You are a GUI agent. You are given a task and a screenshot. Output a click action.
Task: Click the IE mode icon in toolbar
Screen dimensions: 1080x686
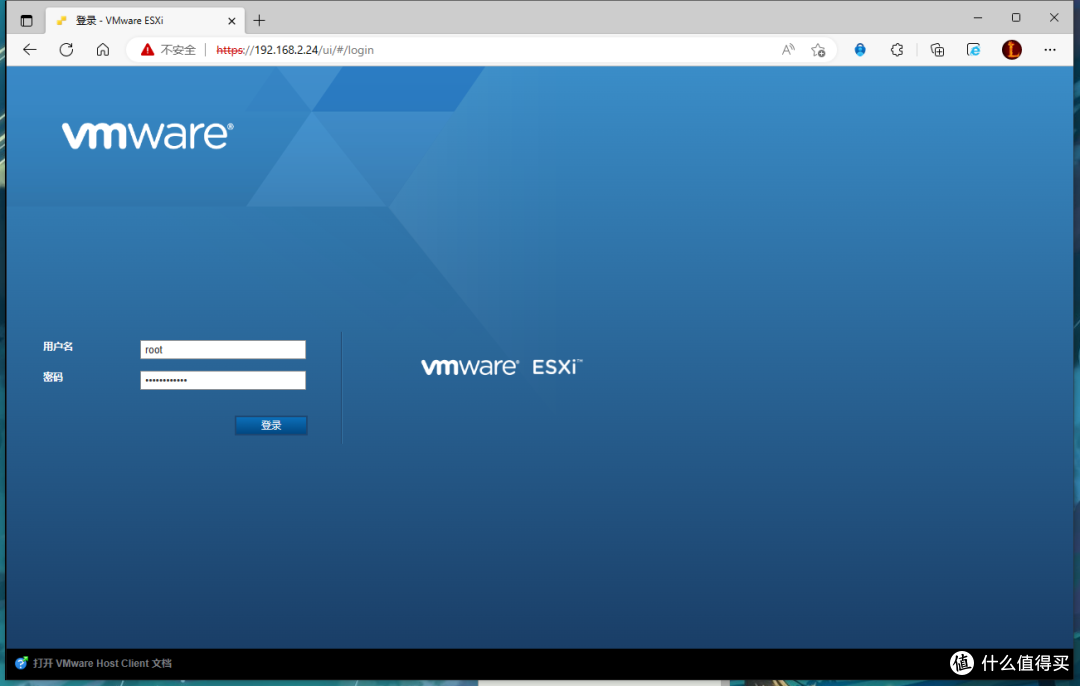click(x=973, y=49)
